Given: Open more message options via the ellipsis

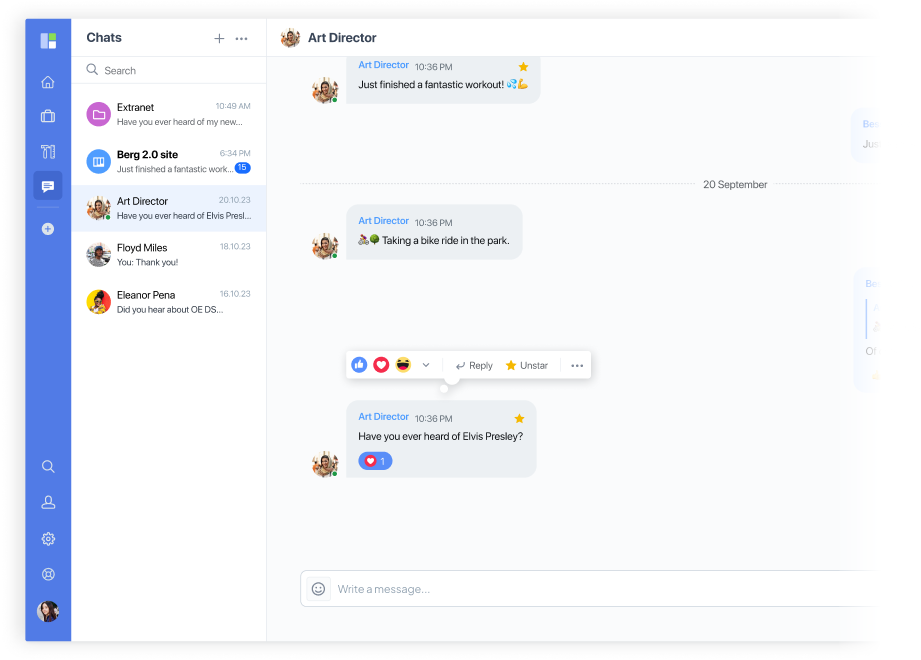Looking at the screenshot, I should pos(576,364).
